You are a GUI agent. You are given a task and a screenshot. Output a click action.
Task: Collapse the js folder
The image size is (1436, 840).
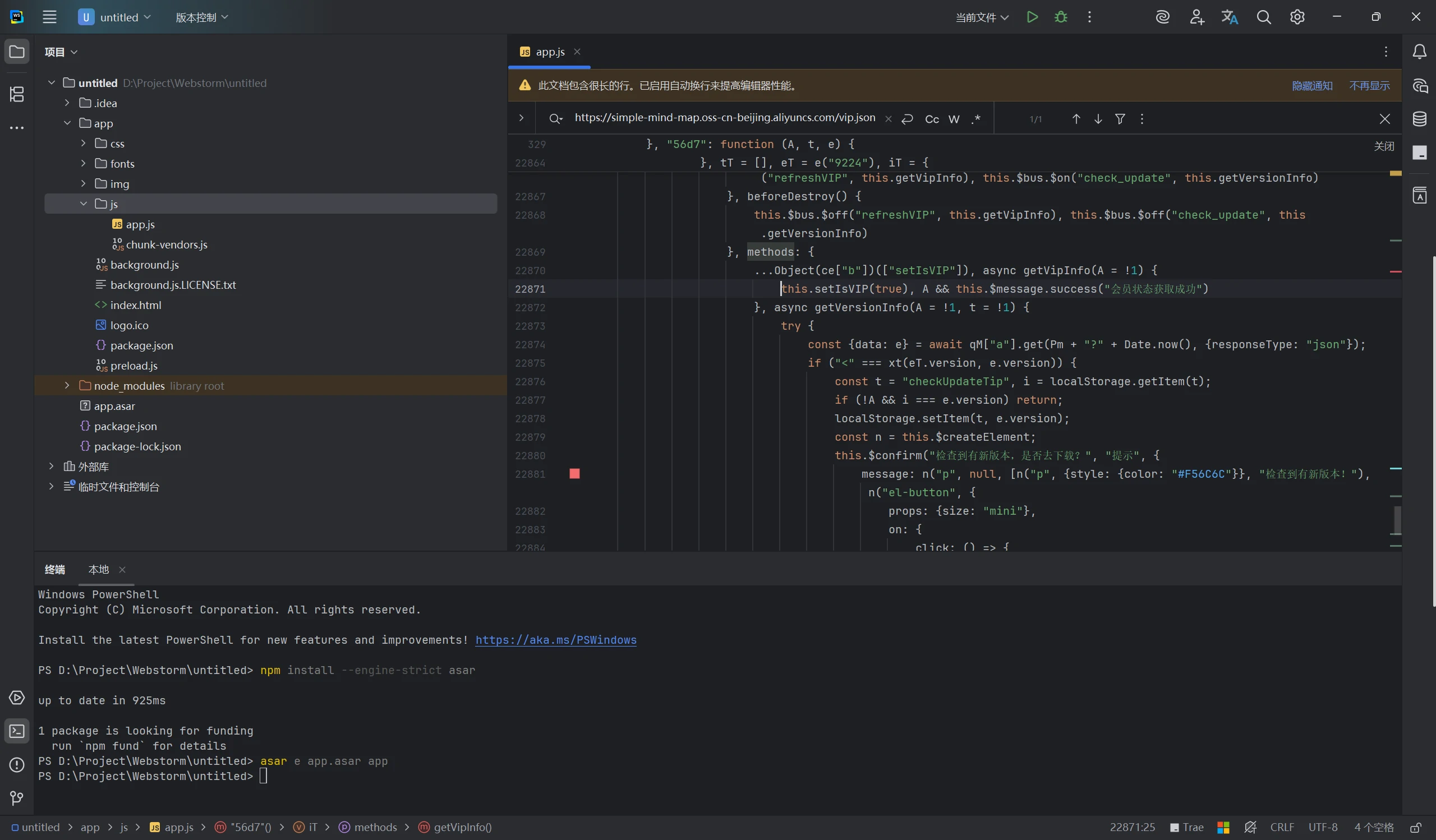coord(83,204)
